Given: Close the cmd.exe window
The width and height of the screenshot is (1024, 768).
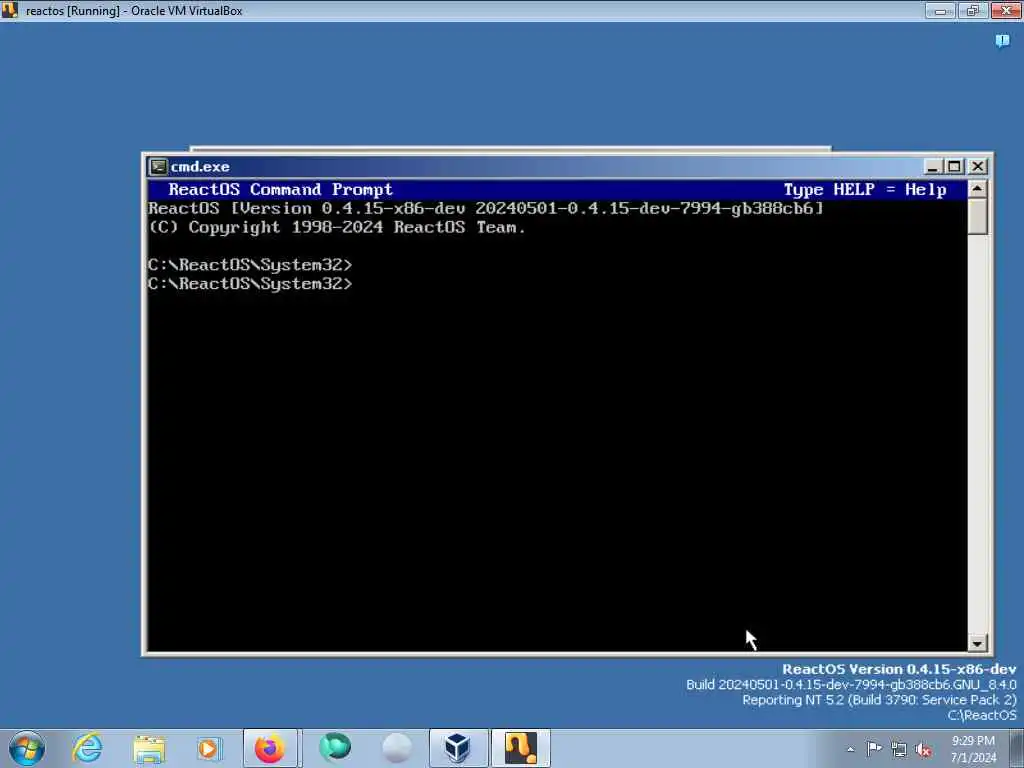Looking at the screenshot, I should (x=978, y=167).
